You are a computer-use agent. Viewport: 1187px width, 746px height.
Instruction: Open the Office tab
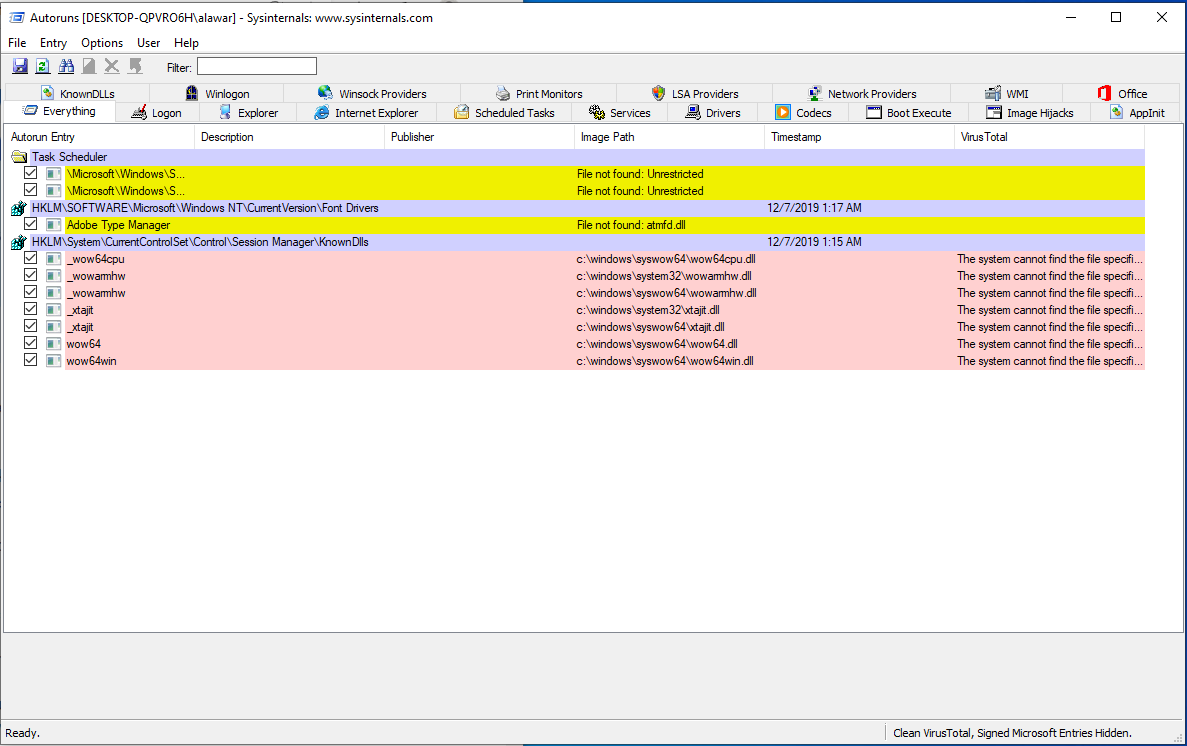(x=1122, y=93)
